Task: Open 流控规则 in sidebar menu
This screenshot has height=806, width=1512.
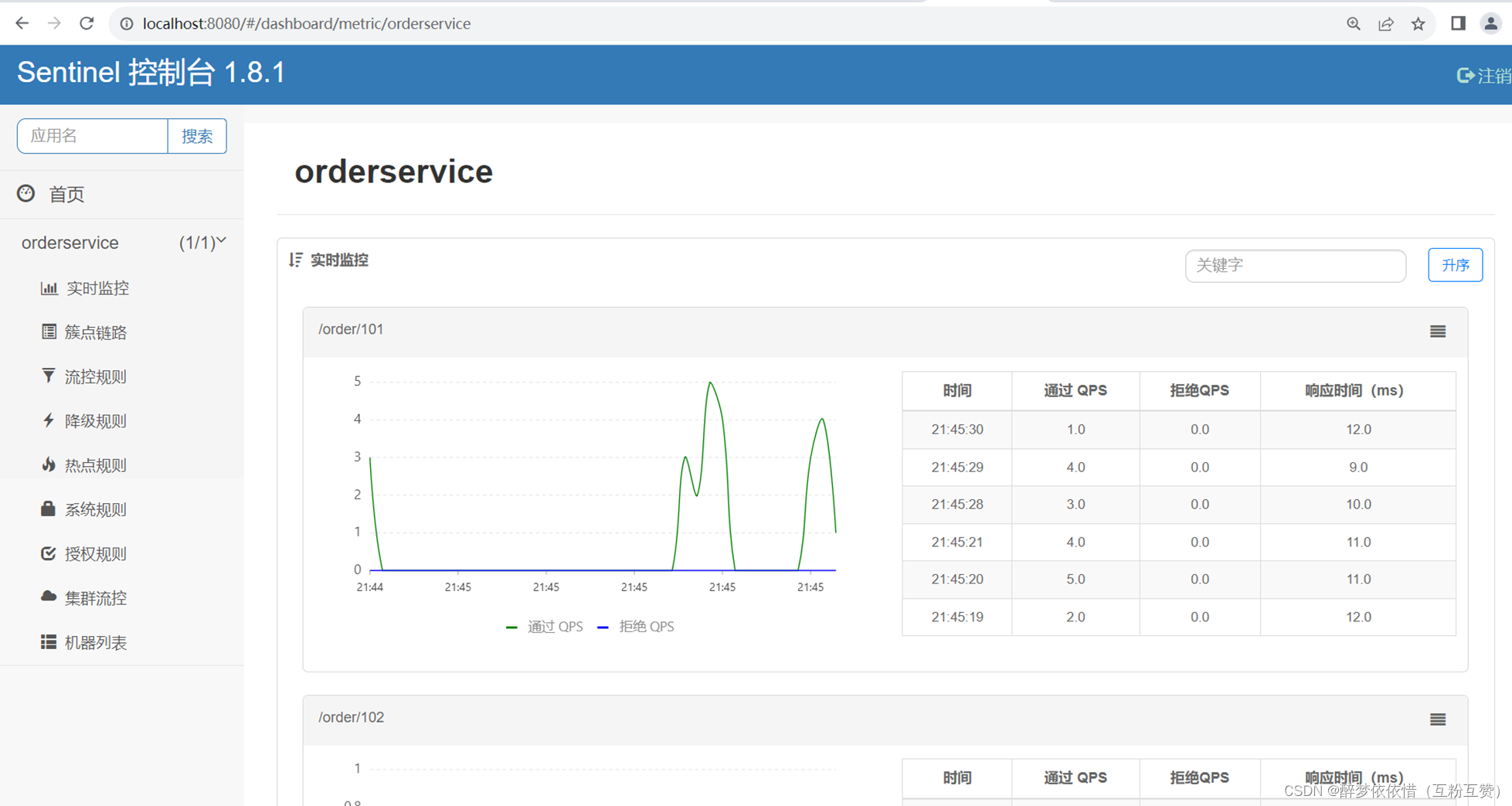Action: pyautogui.click(x=96, y=376)
